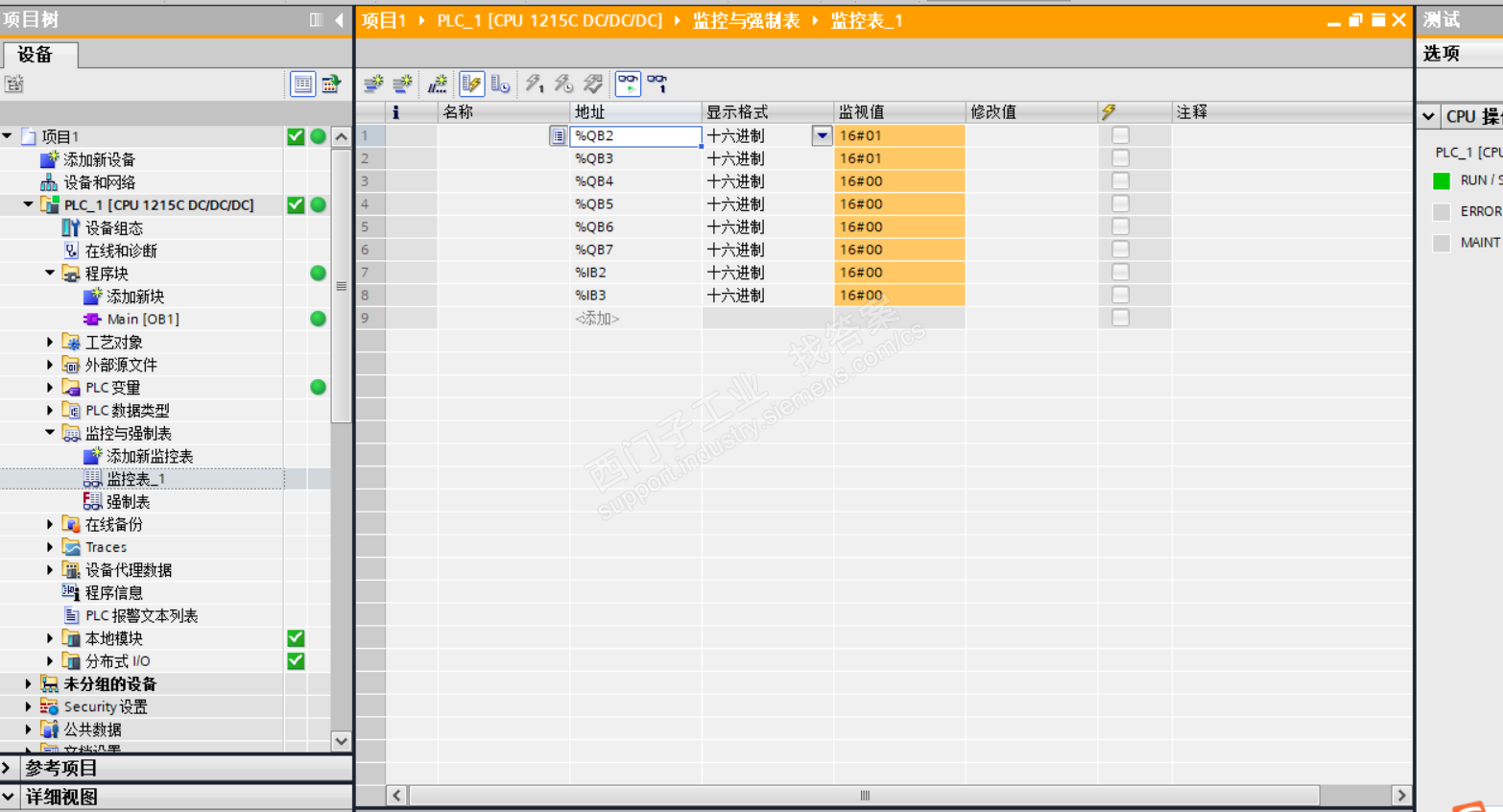Click the monitor once glasses icon

click(657, 84)
